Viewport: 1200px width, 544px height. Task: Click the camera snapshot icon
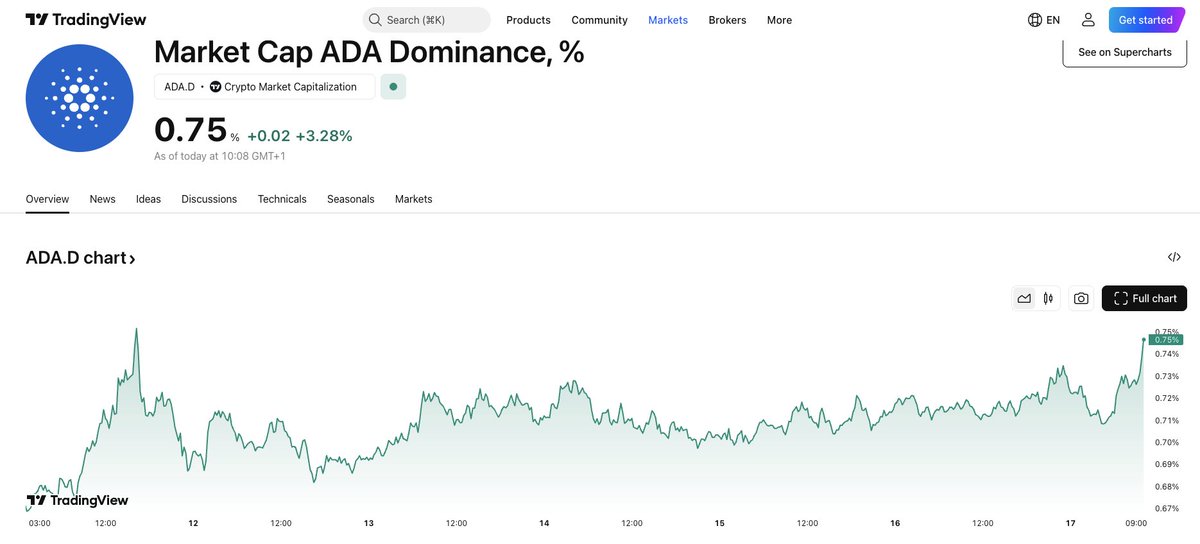coord(1081,298)
